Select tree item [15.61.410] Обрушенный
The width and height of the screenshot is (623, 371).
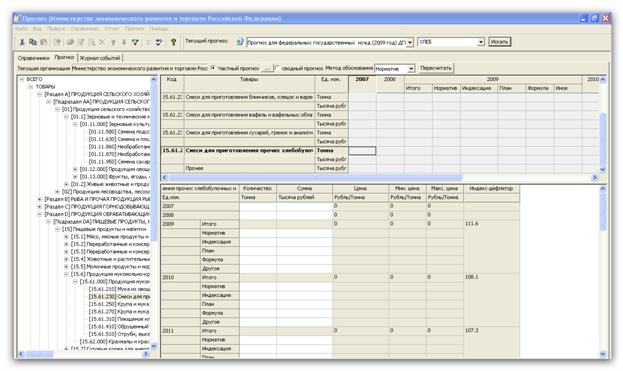(x=119, y=327)
